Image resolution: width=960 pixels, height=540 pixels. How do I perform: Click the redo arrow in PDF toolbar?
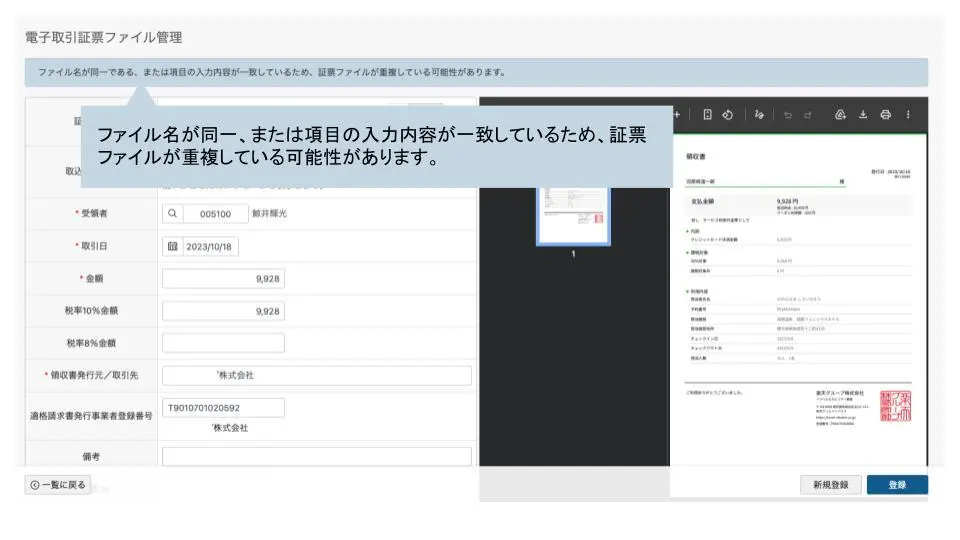pyautogui.click(x=808, y=114)
